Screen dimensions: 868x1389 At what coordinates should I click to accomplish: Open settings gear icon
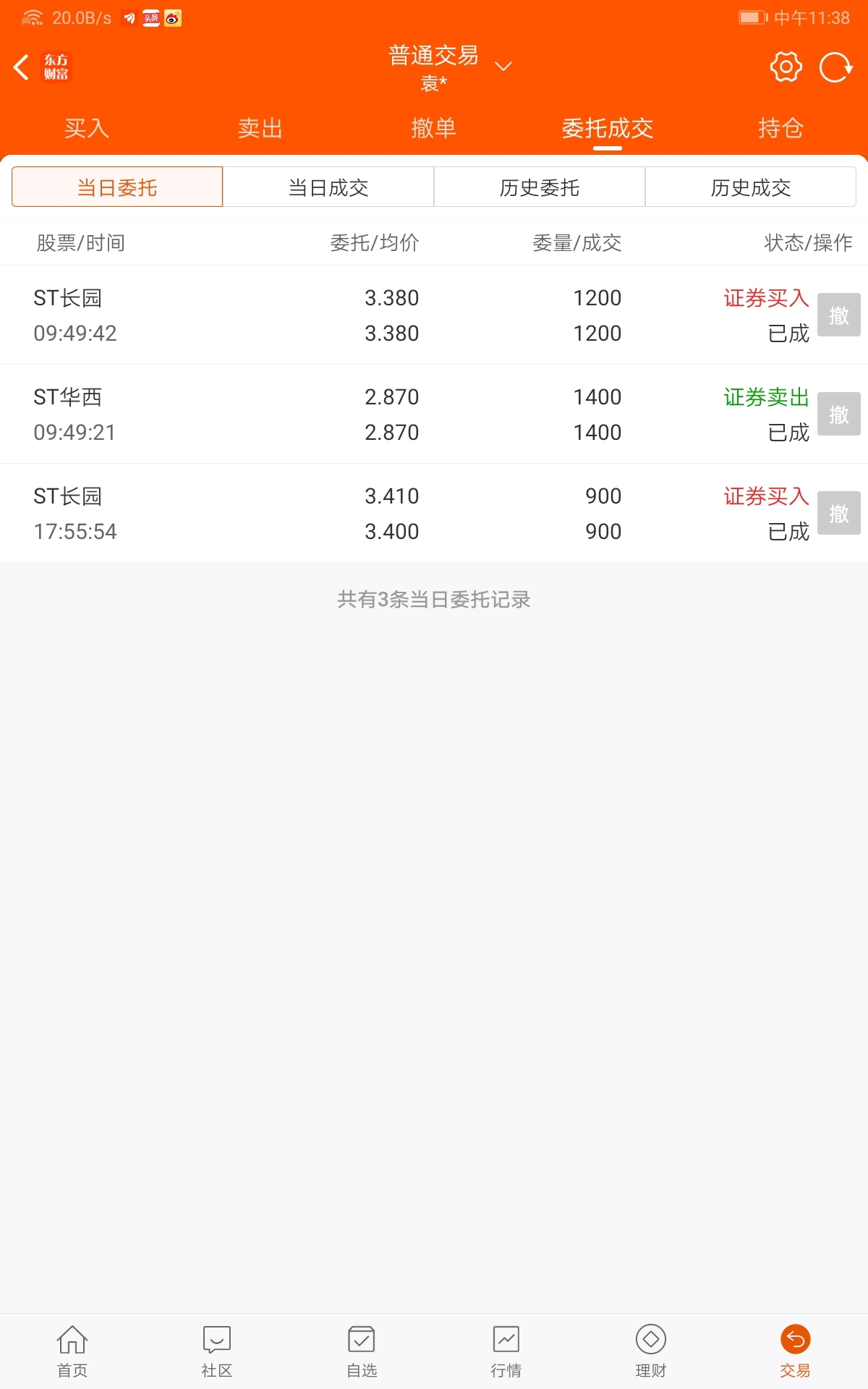(x=786, y=67)
